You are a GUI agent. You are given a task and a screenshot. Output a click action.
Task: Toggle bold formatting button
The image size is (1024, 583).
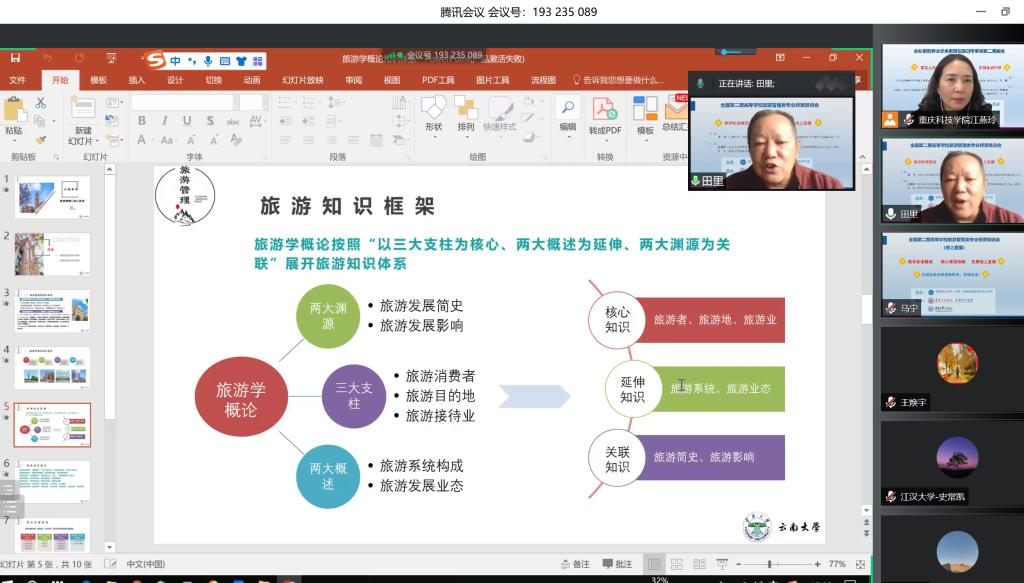point(141,121)
